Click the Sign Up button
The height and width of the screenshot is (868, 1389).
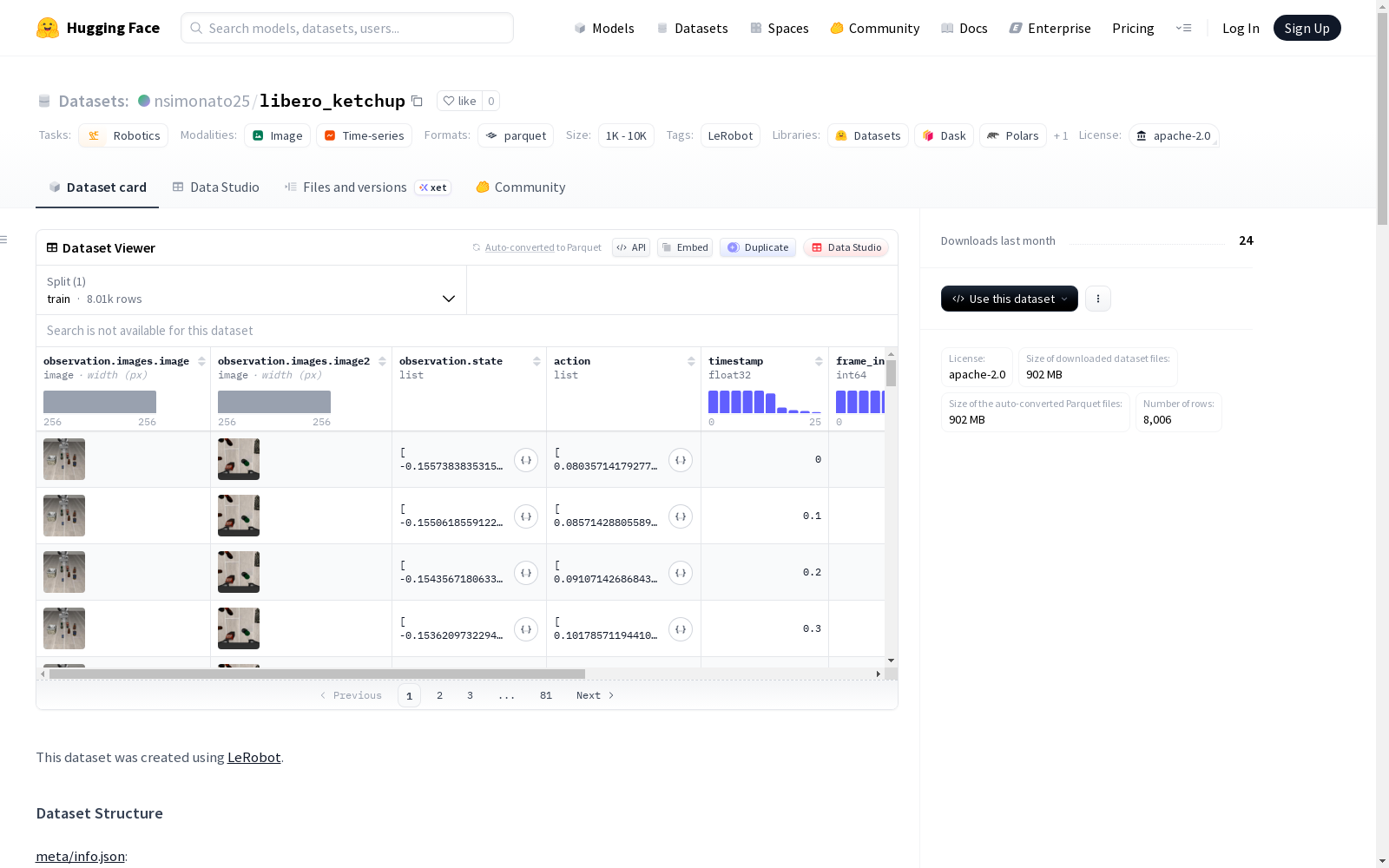tap(1307, 28)
